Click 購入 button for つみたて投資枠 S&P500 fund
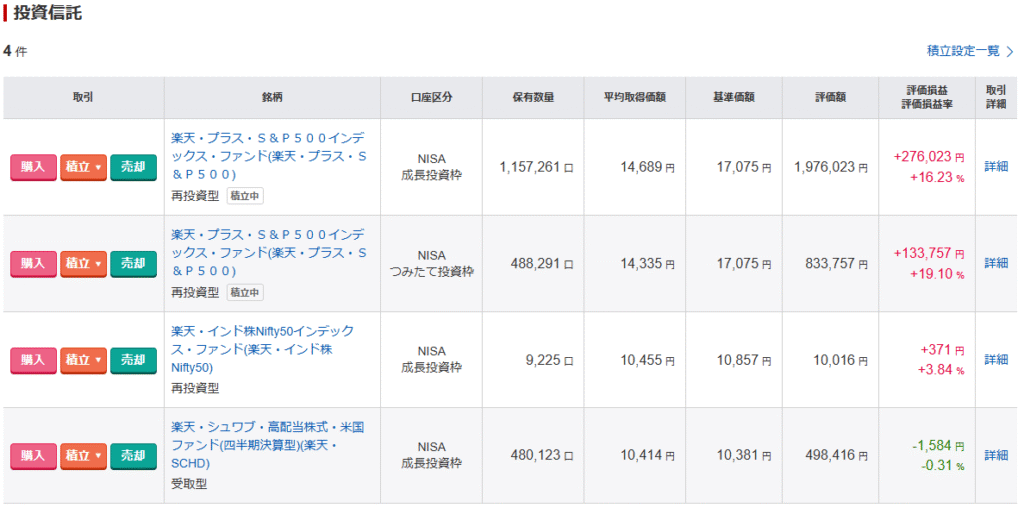 pyautogui.click(x=33, y=263)
